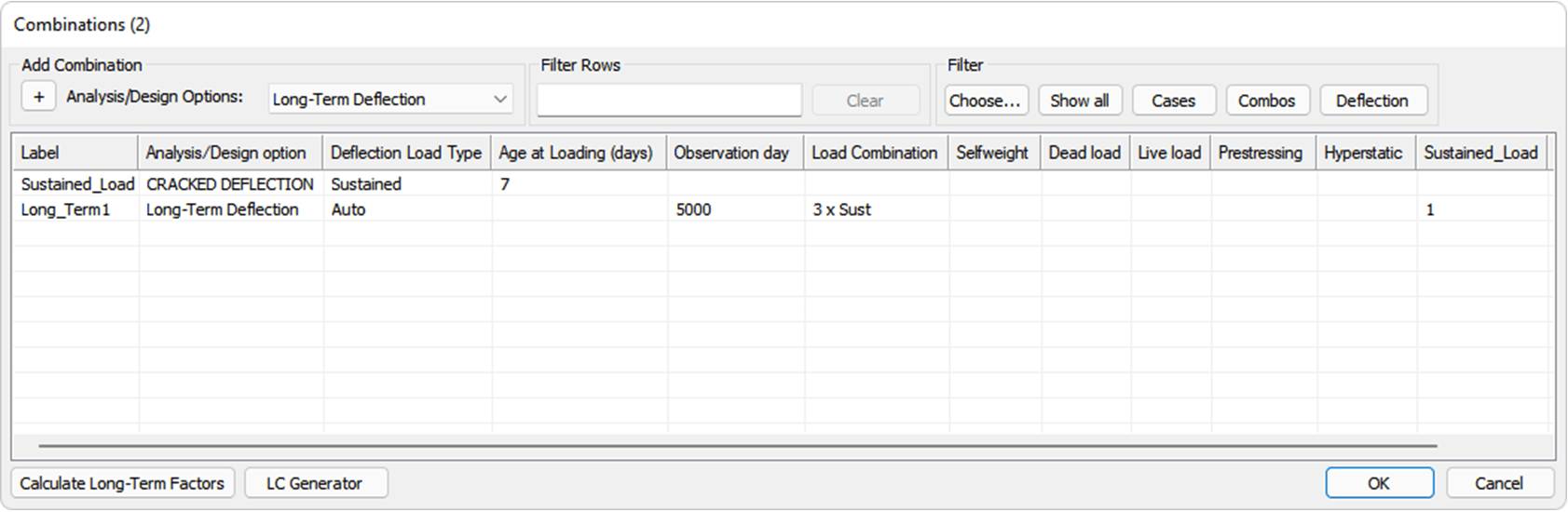Click the Show all filter button
Image resolution: width=1568 pixels, height=512 pixels.
pyautogui.click(x=1079, y=101)
